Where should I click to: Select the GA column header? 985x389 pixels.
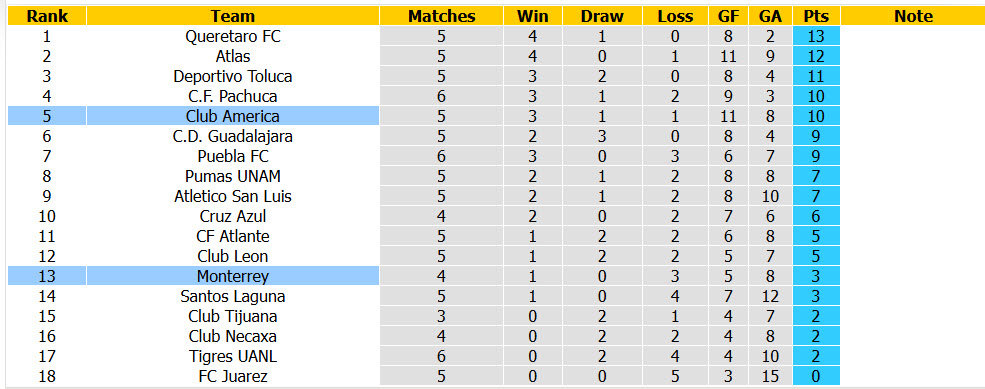click(x=770, y=16)
